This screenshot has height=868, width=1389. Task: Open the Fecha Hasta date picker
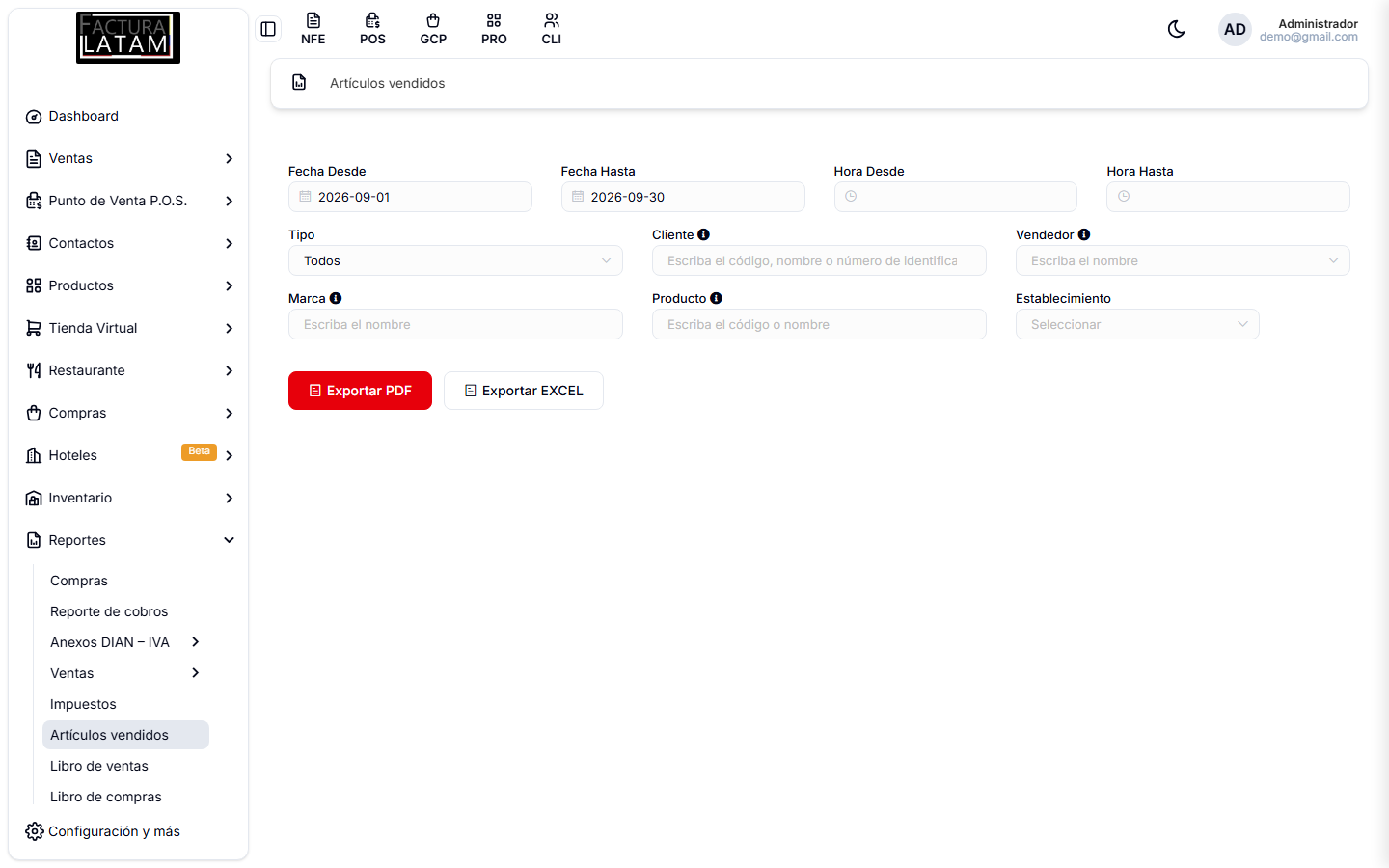coord(683,197)
